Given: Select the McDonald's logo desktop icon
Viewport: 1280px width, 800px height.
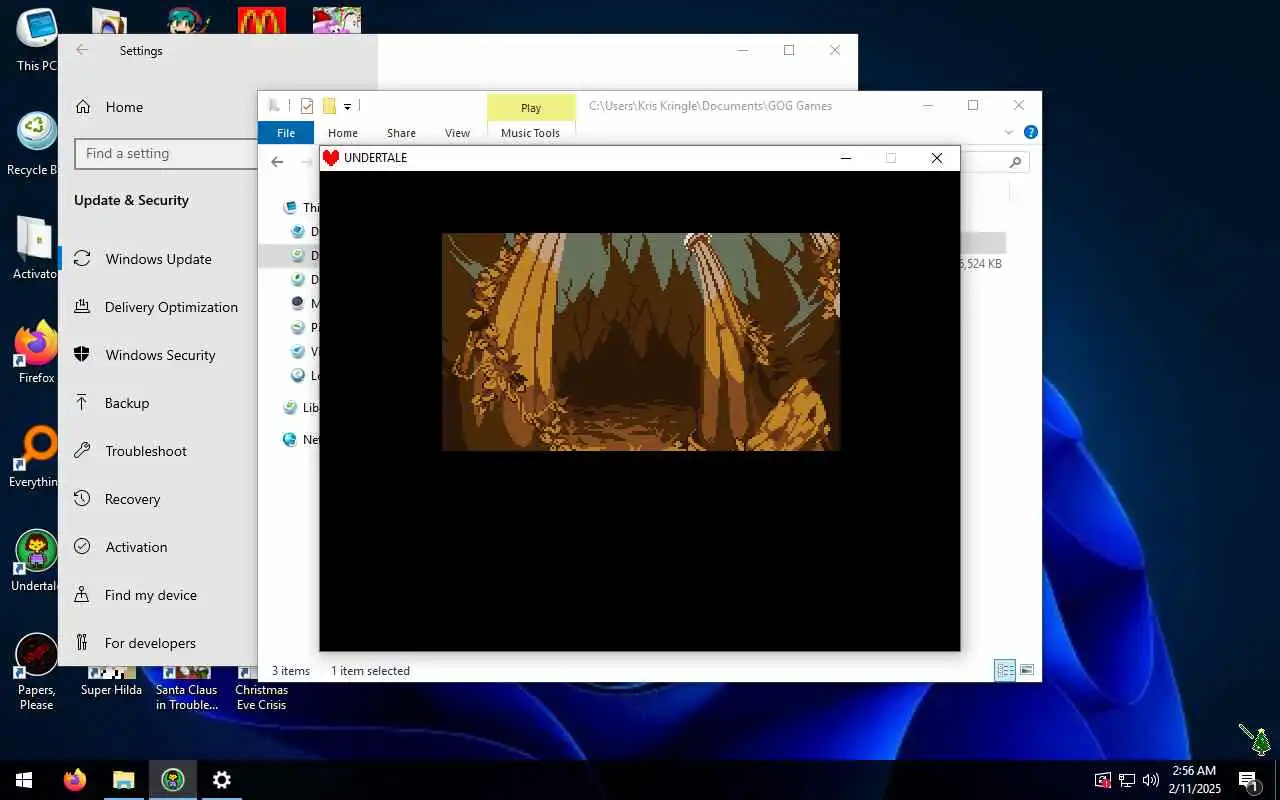Looking at the screenshot, I should pos(262,20).
